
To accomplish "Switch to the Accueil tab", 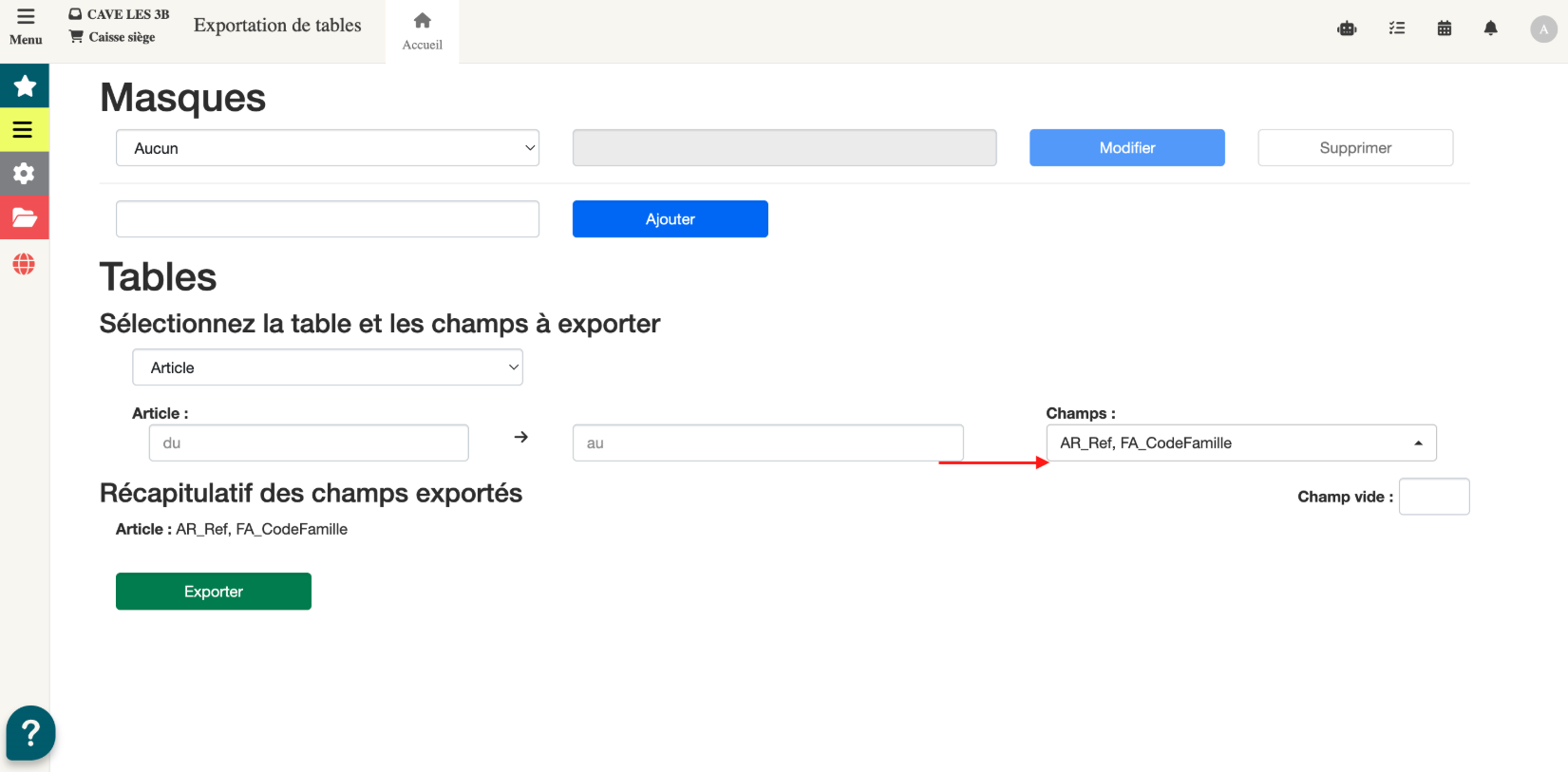I will point(422,31).
